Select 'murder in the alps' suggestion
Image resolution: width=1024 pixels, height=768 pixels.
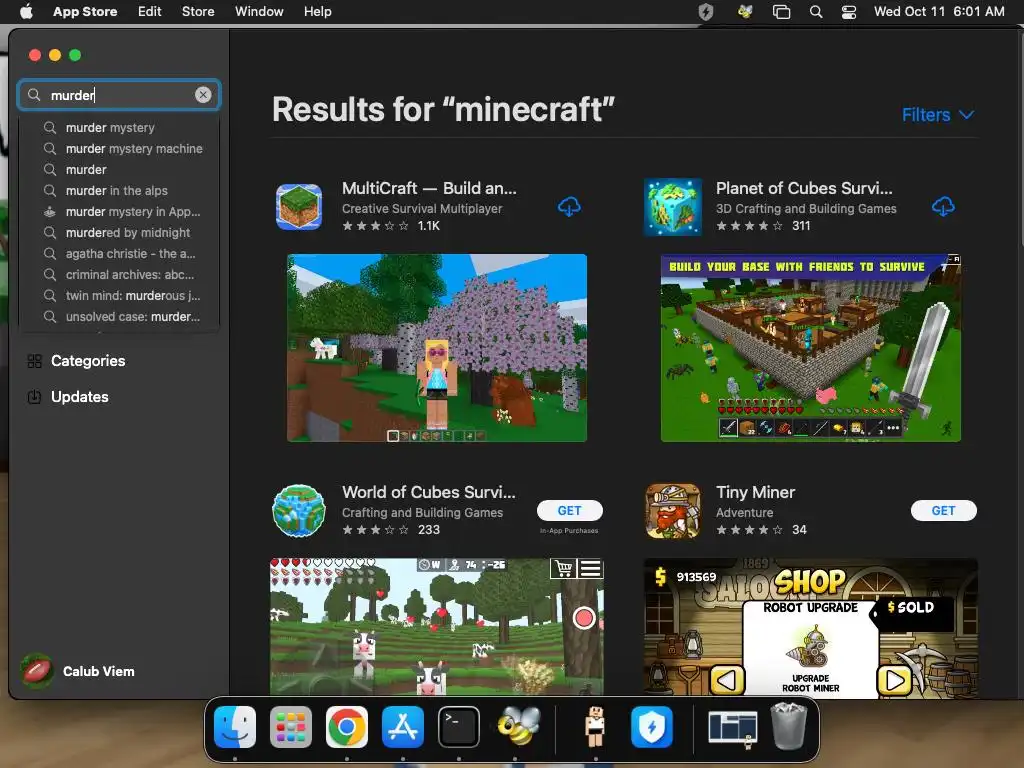click(x=120, y=190)
